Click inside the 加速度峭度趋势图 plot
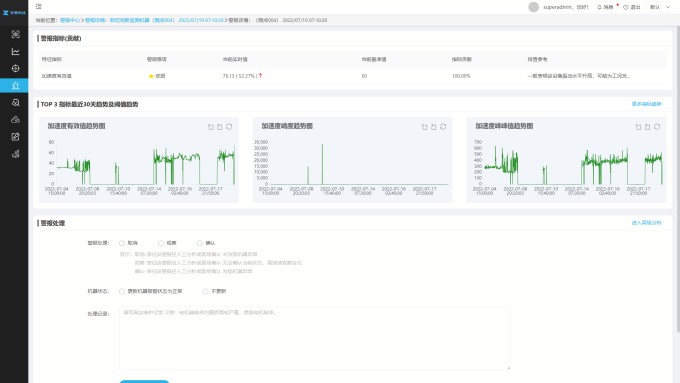Screen dimensions: 680x383 [x=358, y=164]
